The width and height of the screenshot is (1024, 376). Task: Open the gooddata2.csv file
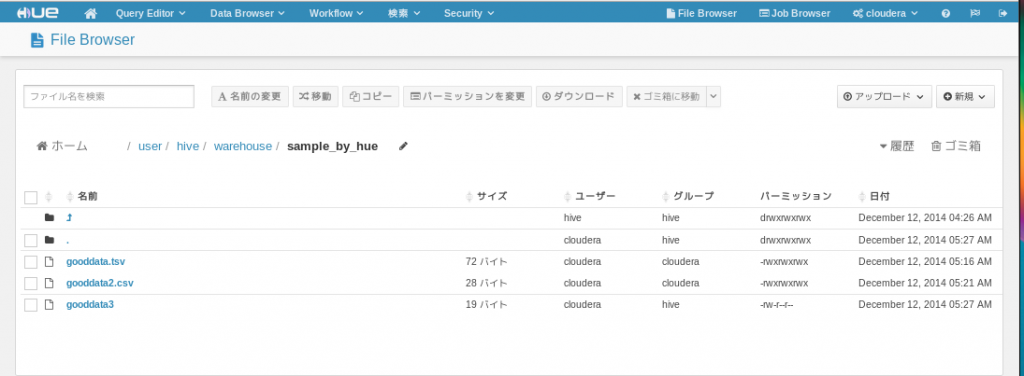point(100,283)
